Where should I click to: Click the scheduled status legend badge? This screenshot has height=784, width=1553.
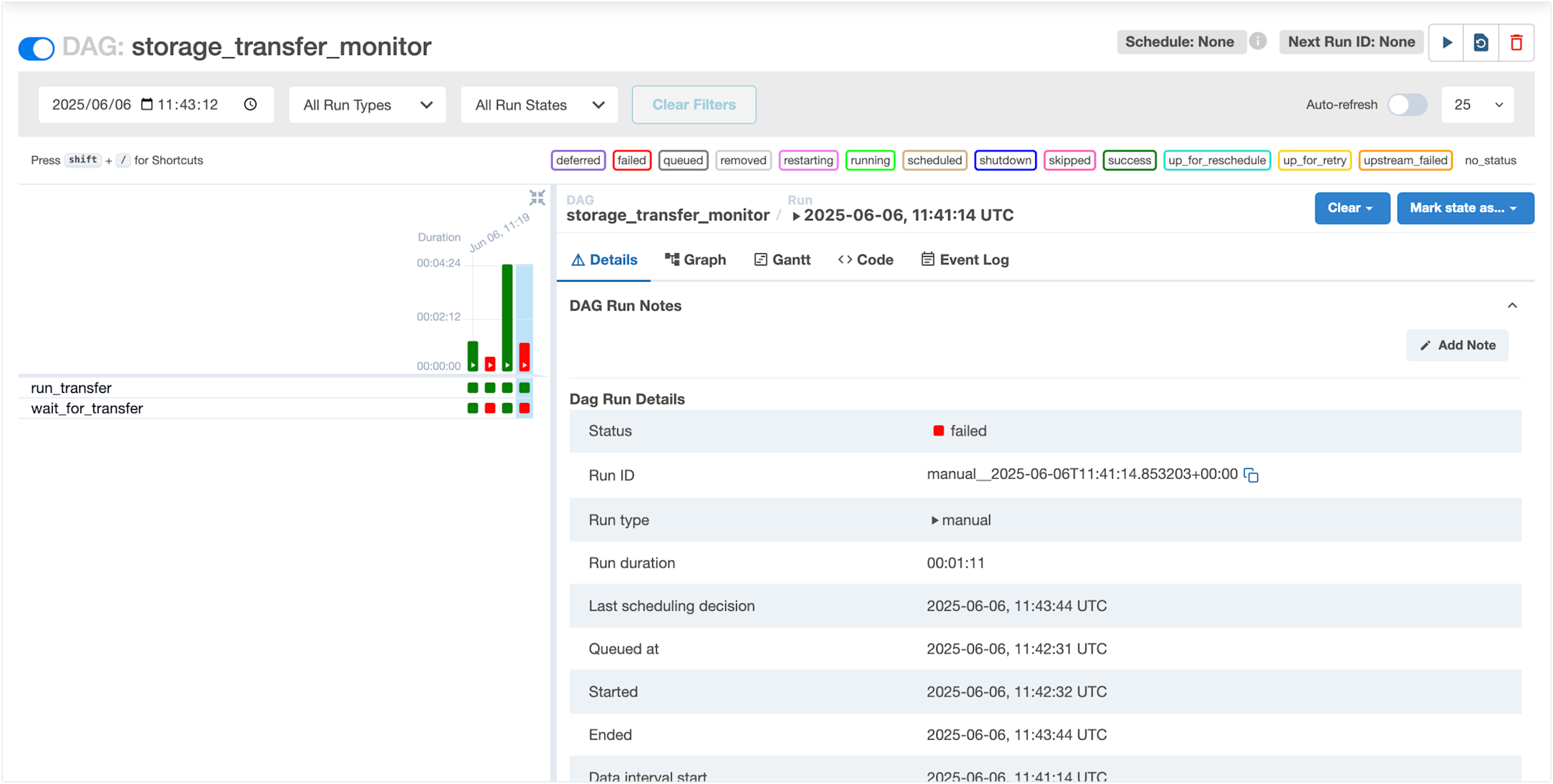point(935,160)
